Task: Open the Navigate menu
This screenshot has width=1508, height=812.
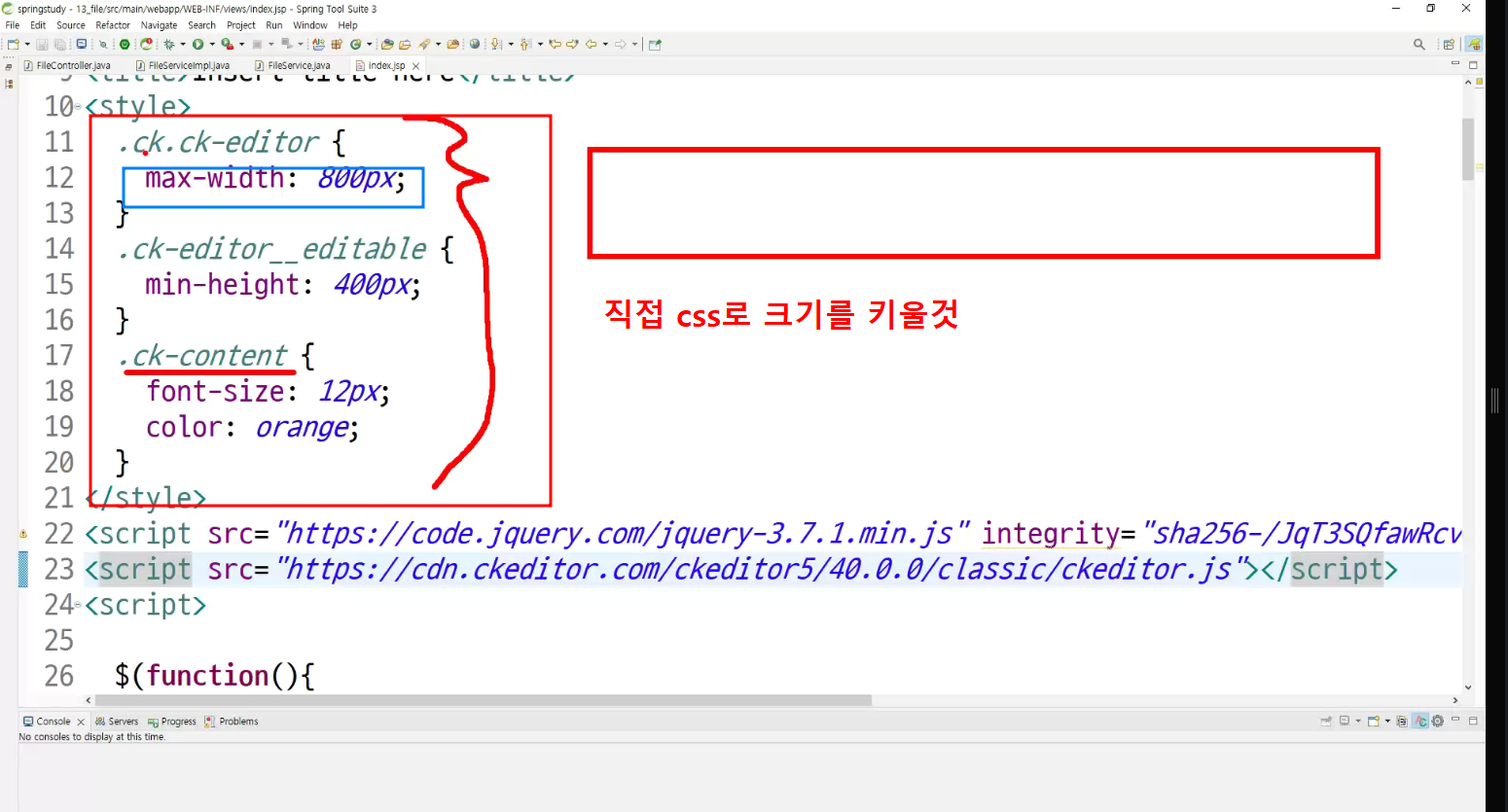Action: pyautogui.click(x=159, y=25)
